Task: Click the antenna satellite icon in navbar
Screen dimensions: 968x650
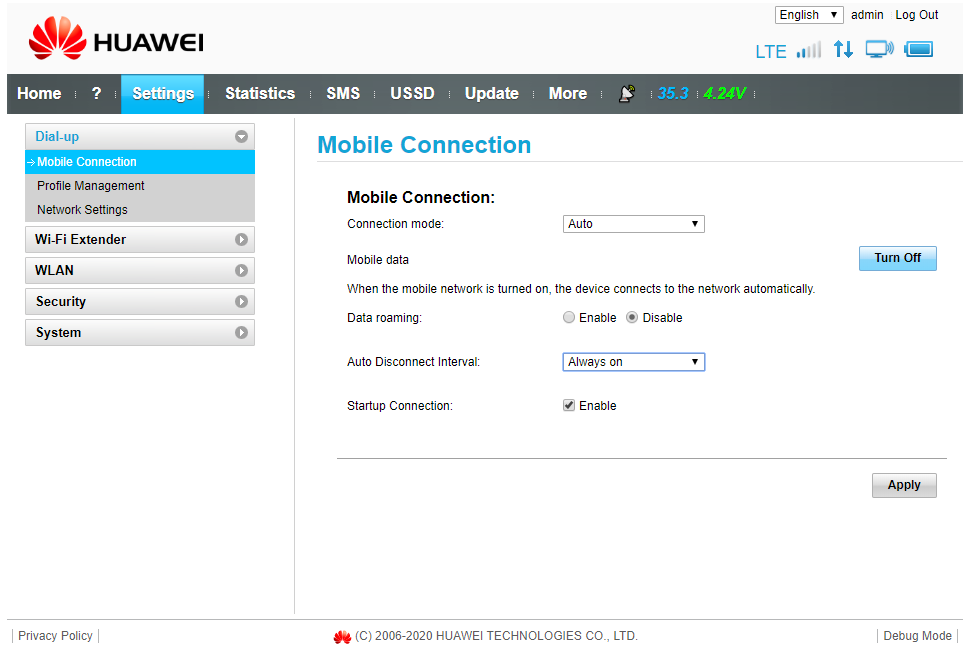Action: coord(627,93)
